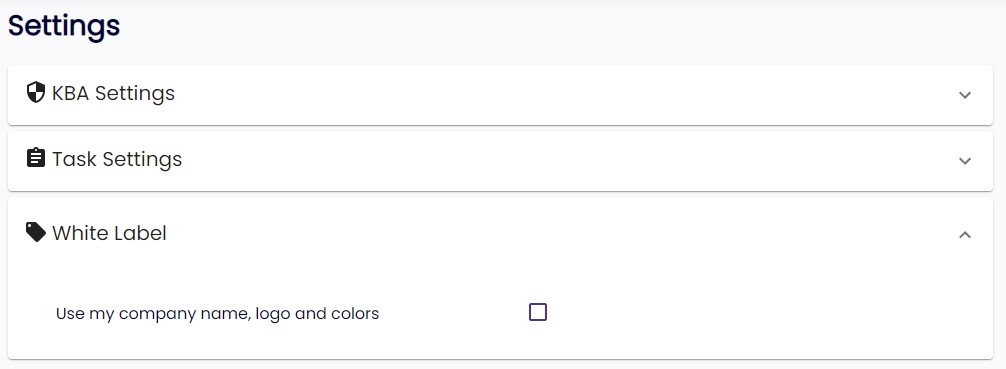The height and width of the screenshot is (369, 1006).
Task: Click the Settings page heading
Action: coord(64,26)
